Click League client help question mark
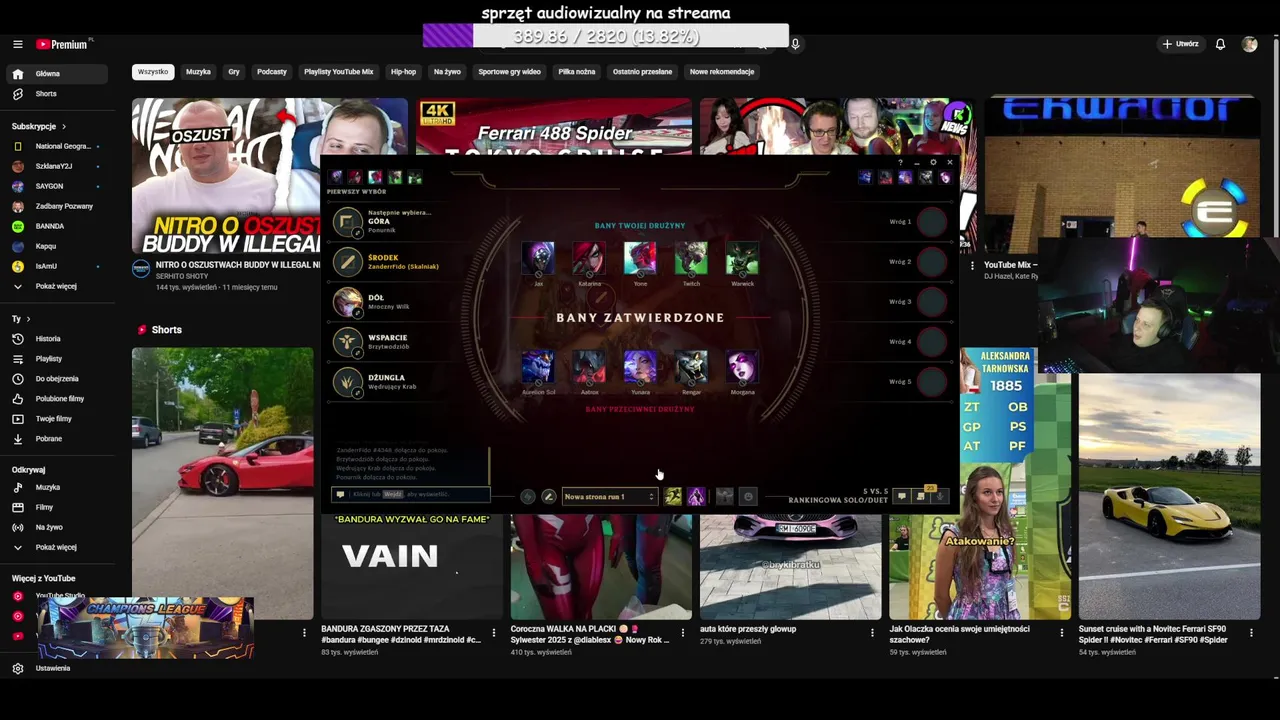 click(x=900, y=162)
